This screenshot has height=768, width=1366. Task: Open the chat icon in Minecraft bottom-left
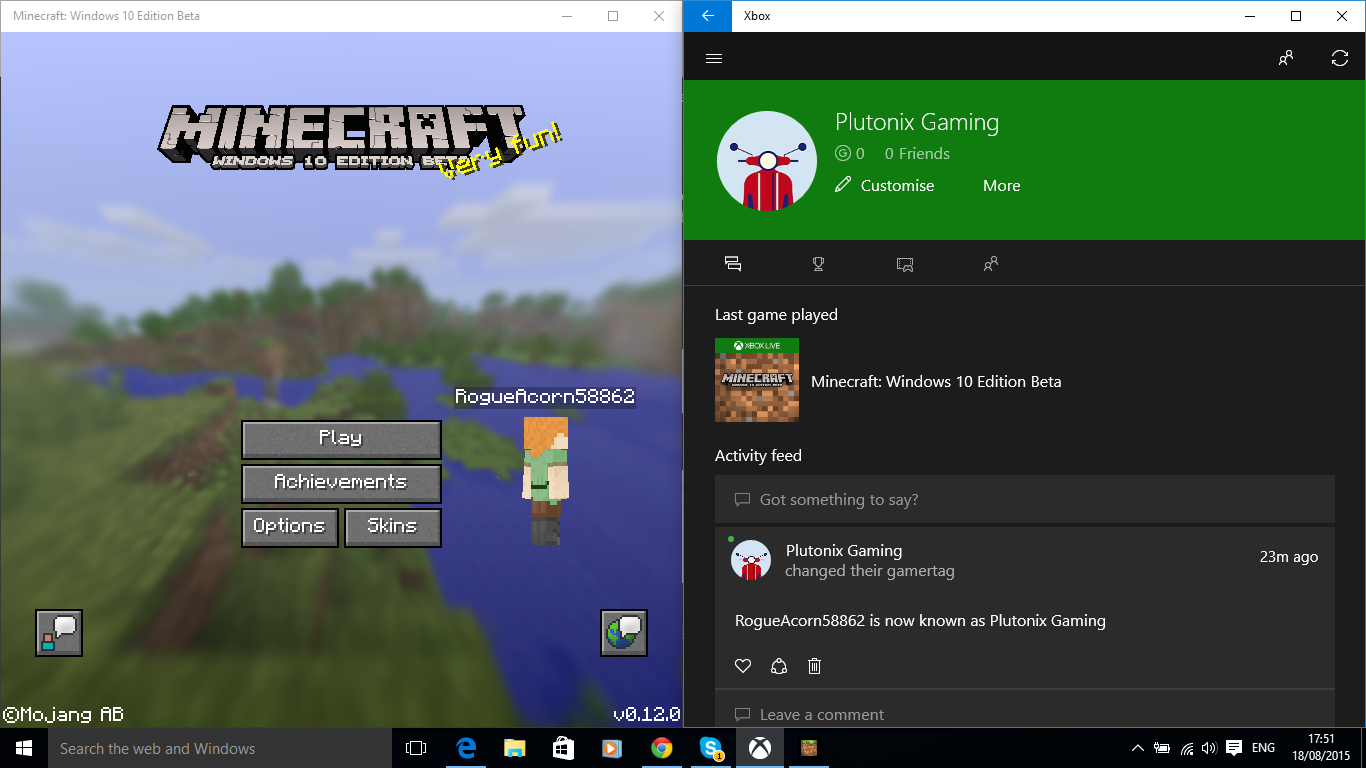tap(59, 632)
